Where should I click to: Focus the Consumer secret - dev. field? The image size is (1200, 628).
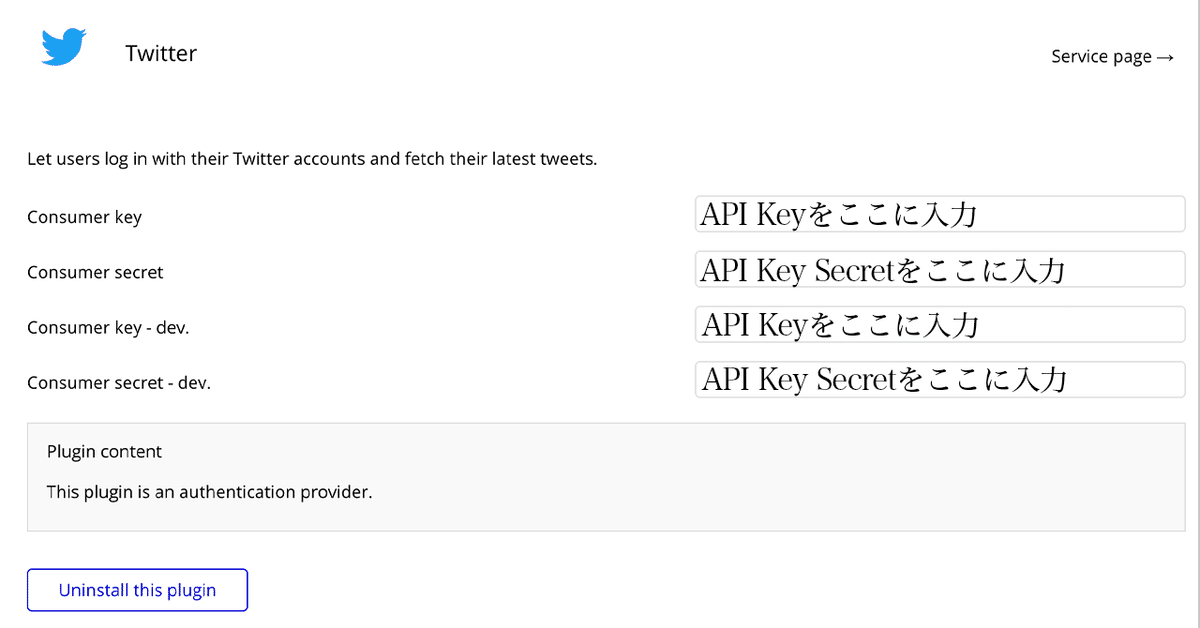click(940, 380)
